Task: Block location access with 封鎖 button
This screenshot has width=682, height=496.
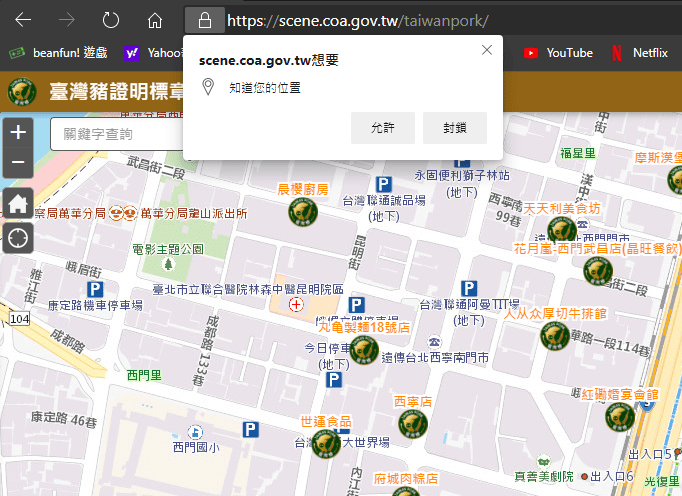Action: coord(455,128)
